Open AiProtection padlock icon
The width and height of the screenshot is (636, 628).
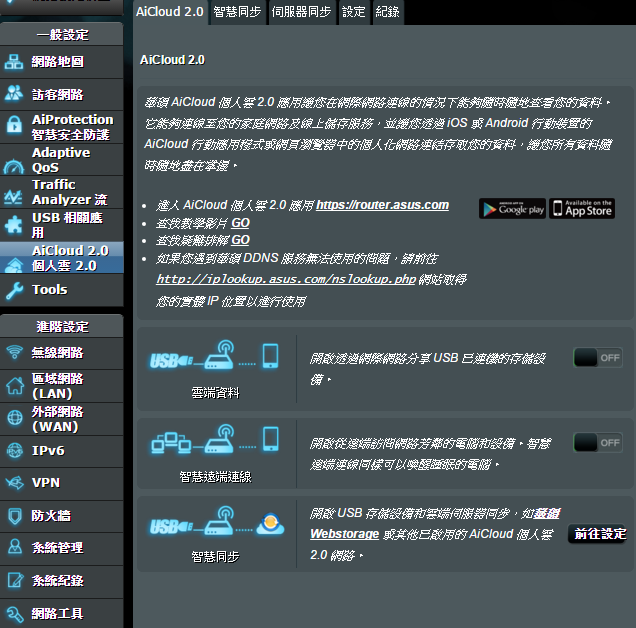[x=14, y=125]
